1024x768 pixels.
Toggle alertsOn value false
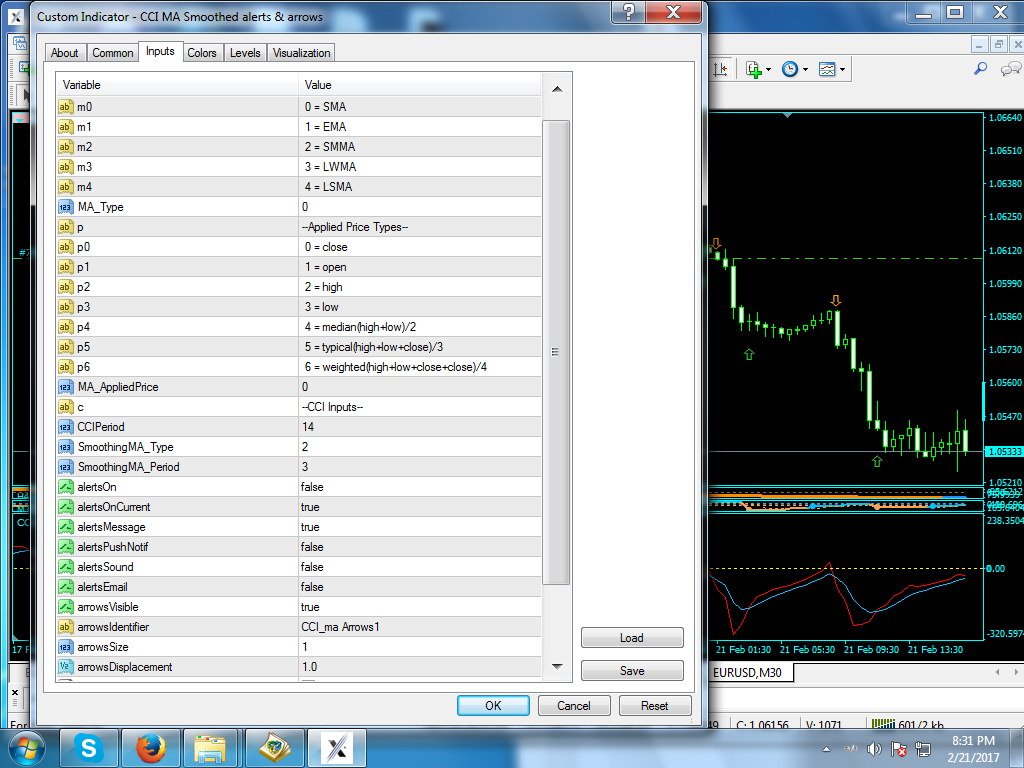[420, 487]
